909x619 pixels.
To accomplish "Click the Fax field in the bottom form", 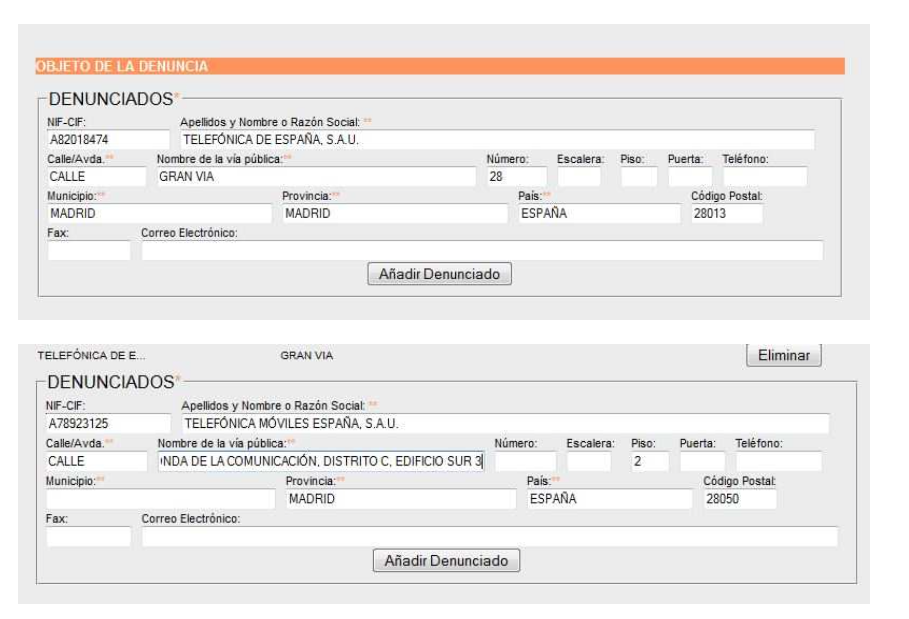I will point(89,537).
